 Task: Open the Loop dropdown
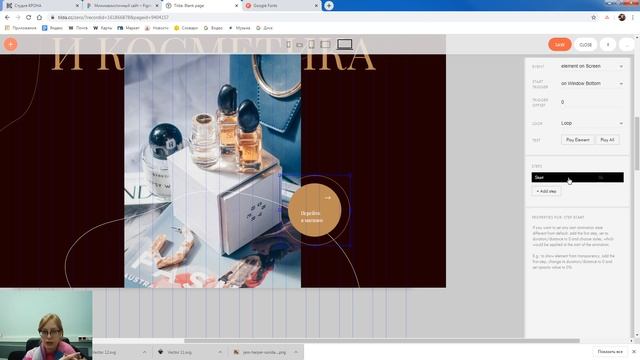(592, 123)
